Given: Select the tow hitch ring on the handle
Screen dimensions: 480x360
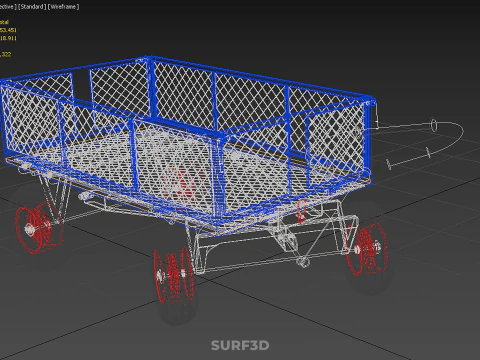Looking at the screenshot, I should (434, 125).
